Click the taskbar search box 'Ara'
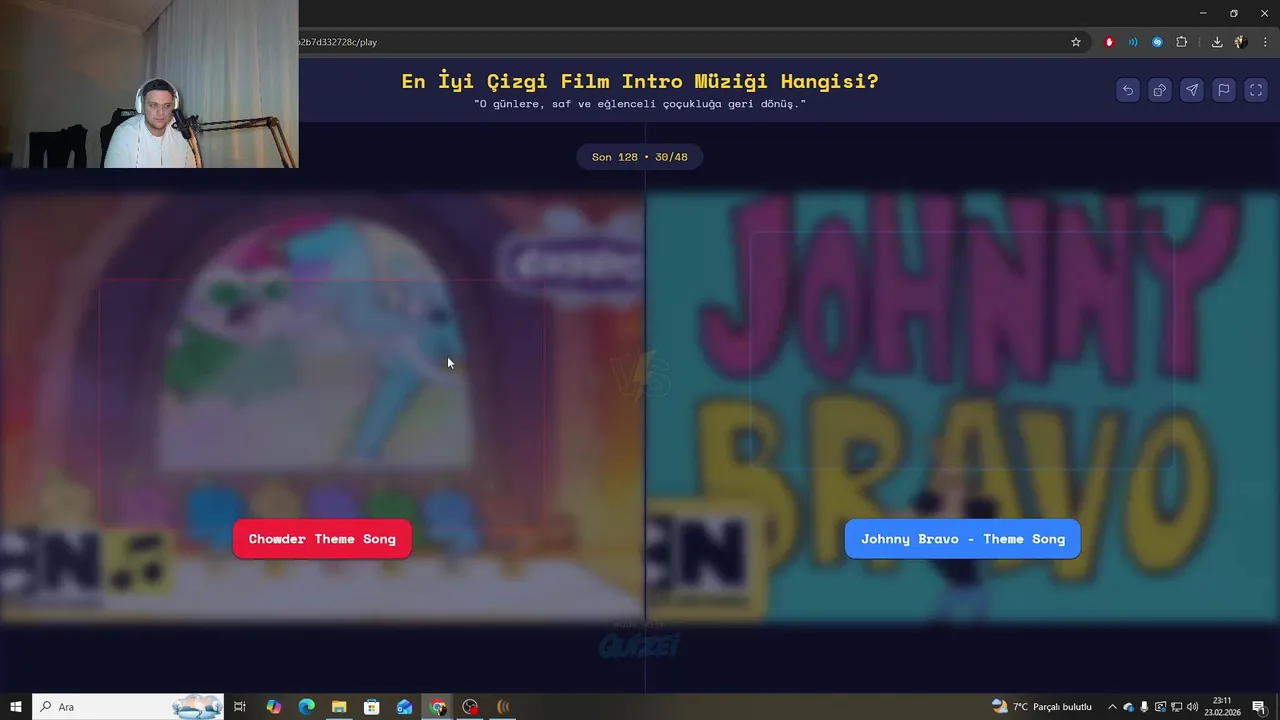The image size is (1280, 720). [x=130, y=707]
